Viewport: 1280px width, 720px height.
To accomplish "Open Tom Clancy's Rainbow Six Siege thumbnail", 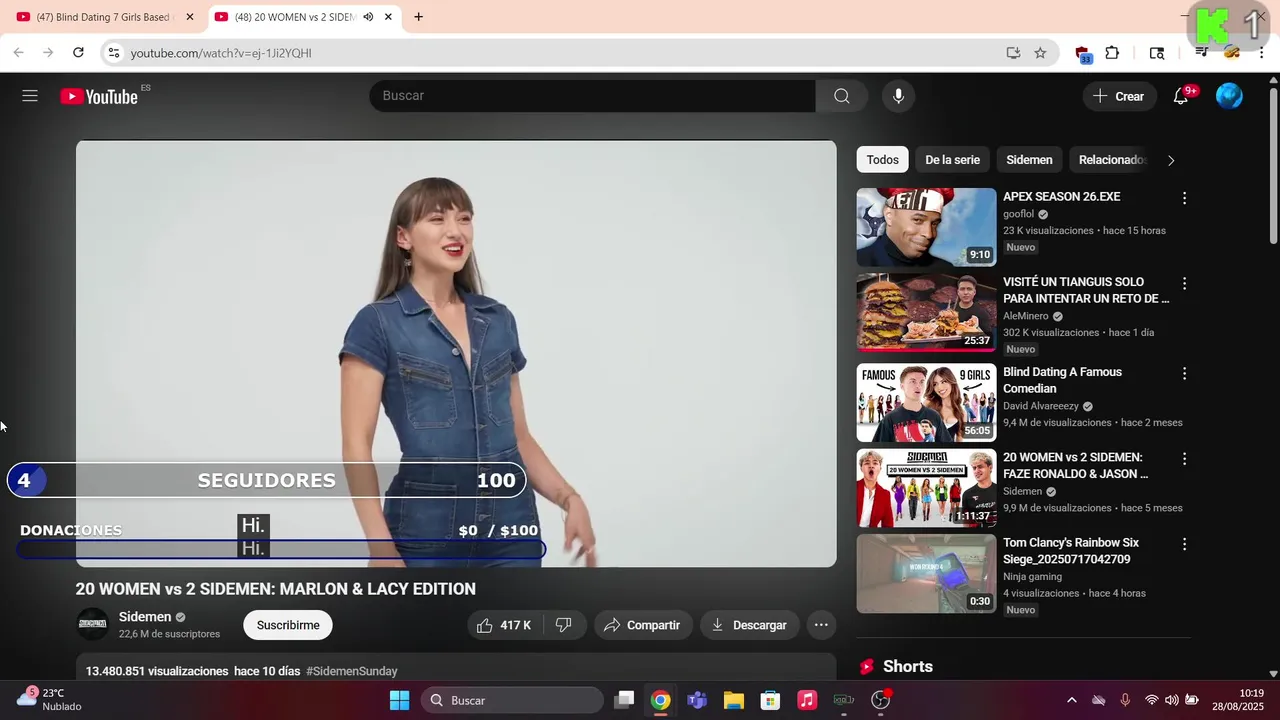I will (x=926, y=573).
